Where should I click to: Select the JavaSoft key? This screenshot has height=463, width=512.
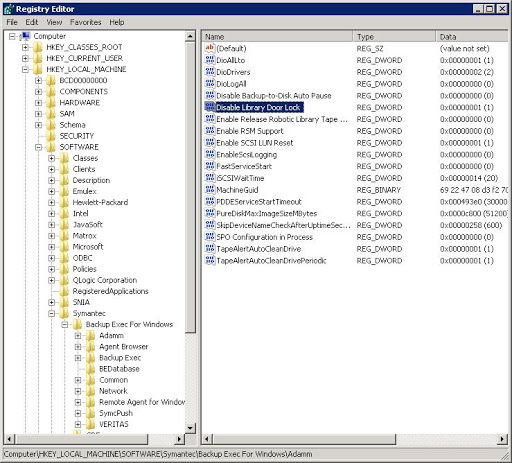(87, 225)
